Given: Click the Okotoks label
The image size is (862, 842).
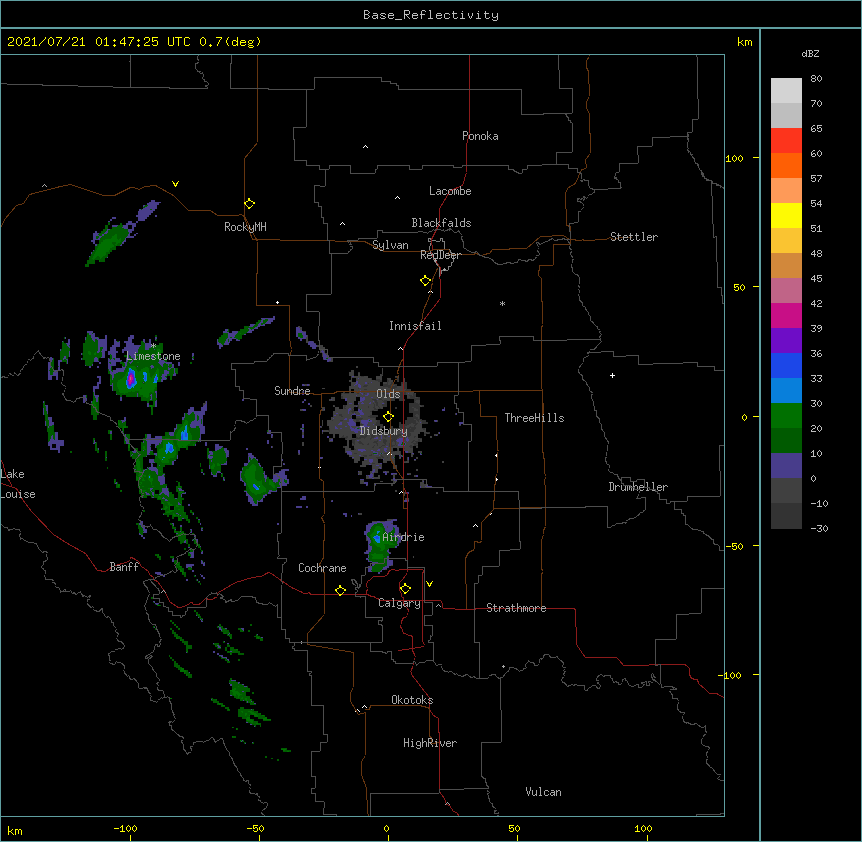Looking at the screenshot, I should (412, 700).
